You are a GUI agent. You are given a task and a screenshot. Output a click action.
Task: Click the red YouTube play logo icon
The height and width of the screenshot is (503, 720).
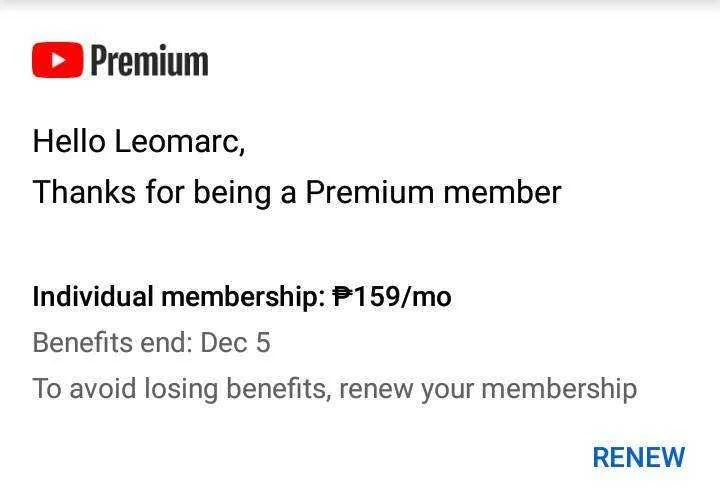click(58, 60)
